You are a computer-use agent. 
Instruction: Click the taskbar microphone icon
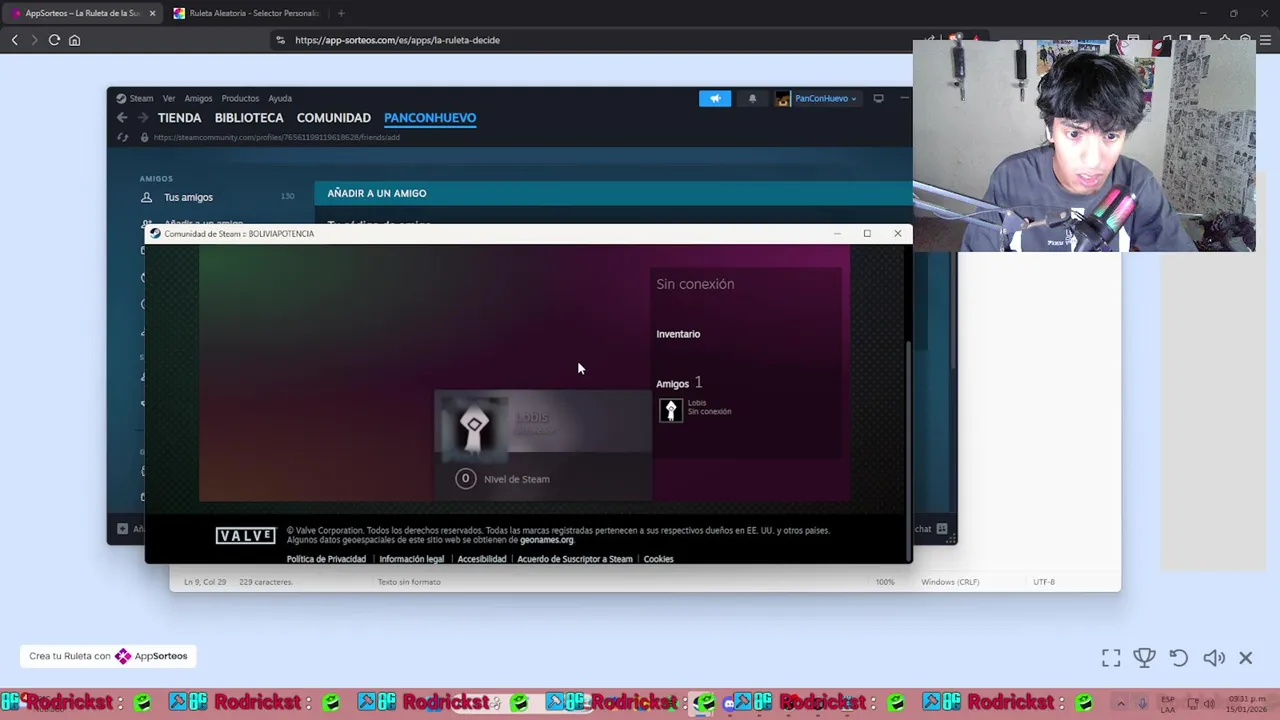(x=1142, y=703)
